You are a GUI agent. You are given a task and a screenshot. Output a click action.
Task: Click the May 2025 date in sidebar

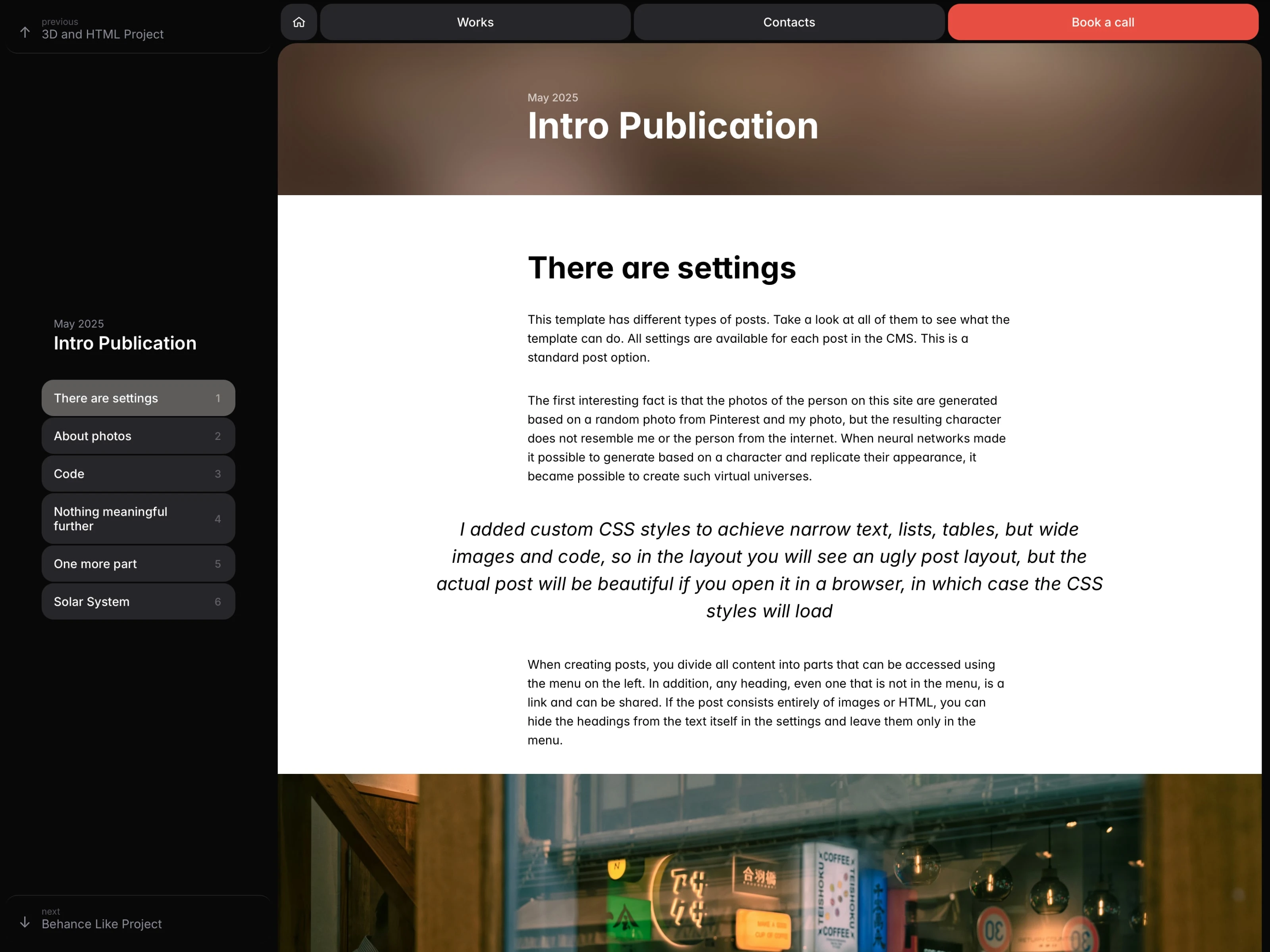pos(79,324)
